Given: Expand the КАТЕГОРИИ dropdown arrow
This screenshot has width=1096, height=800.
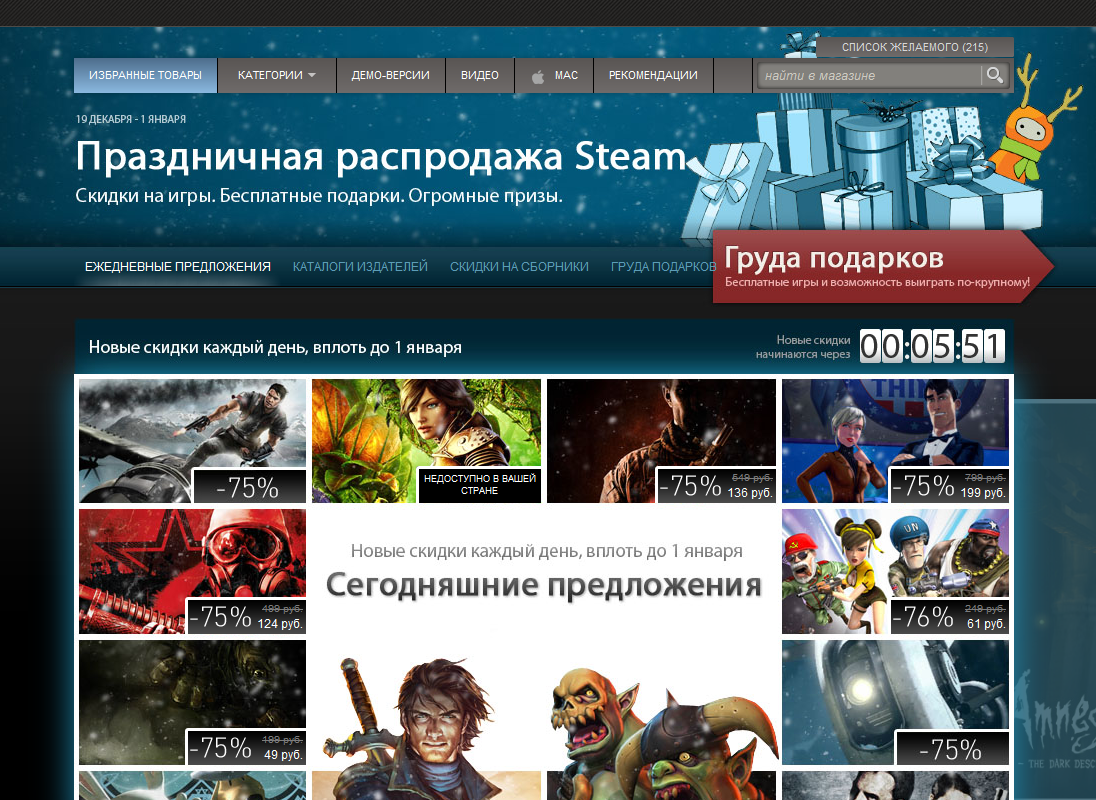Looking at the screenshot, I should point(312,75).
